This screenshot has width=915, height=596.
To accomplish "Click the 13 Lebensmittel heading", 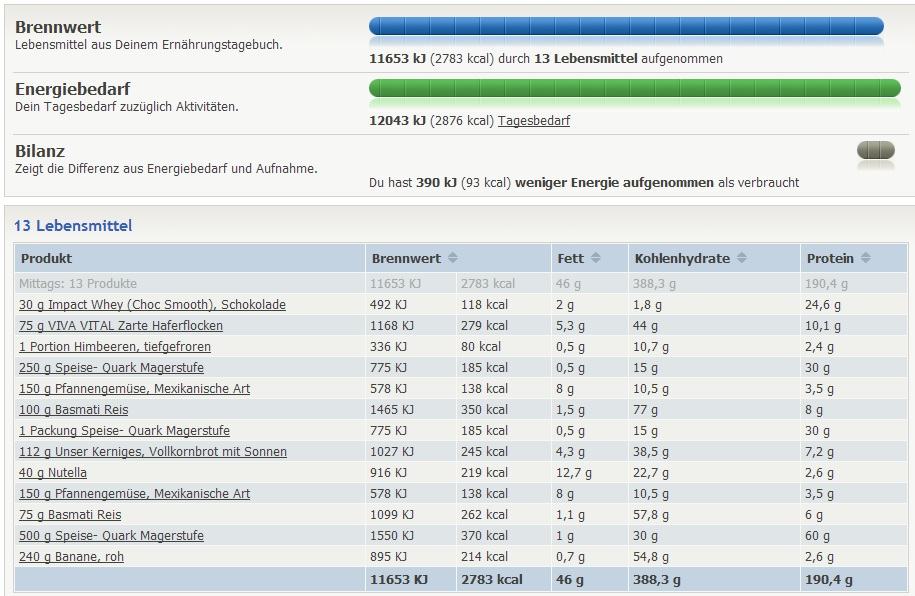I will click(x=73, y=225).
